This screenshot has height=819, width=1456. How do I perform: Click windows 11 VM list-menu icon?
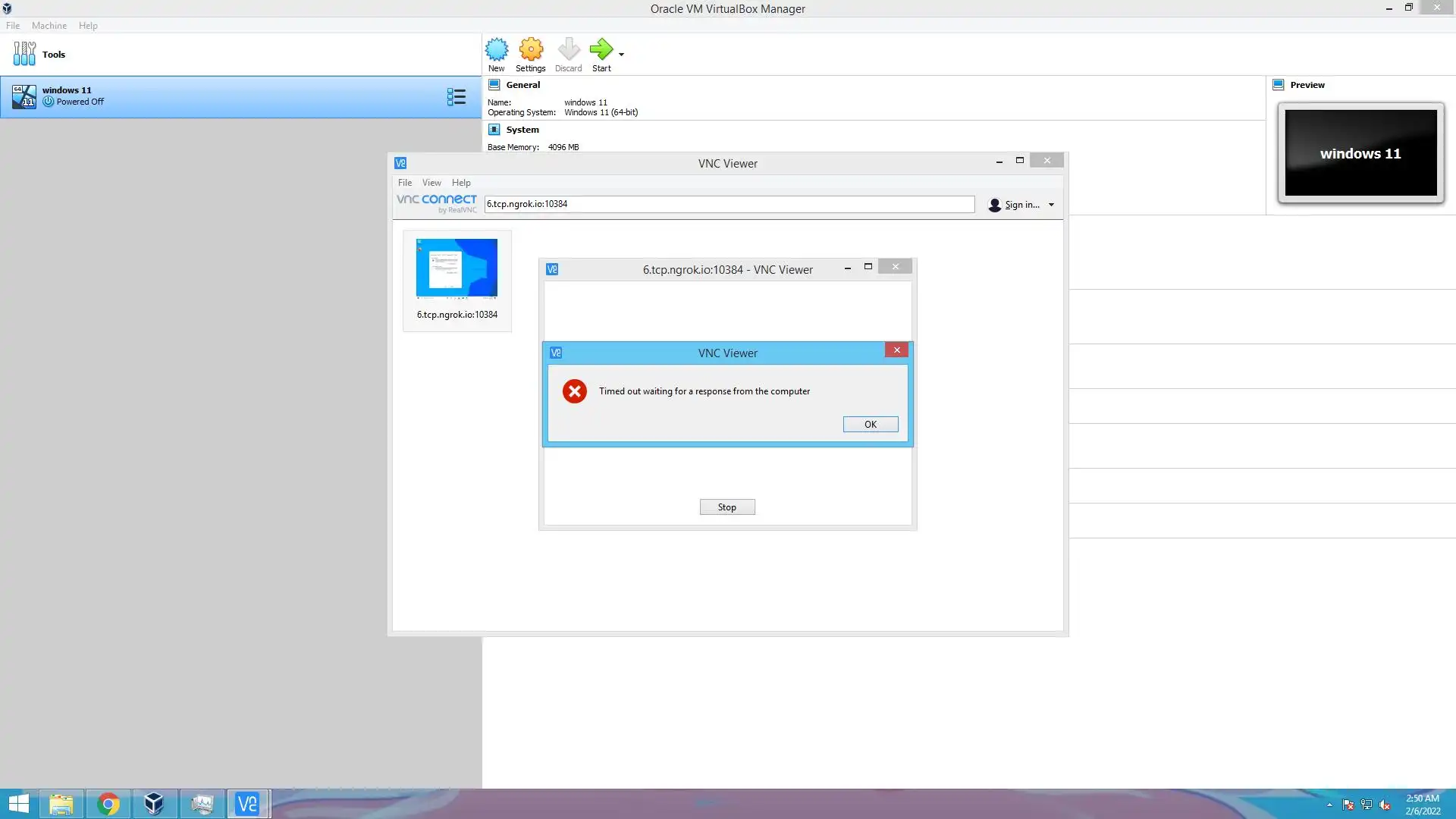(x=456, y=97)
